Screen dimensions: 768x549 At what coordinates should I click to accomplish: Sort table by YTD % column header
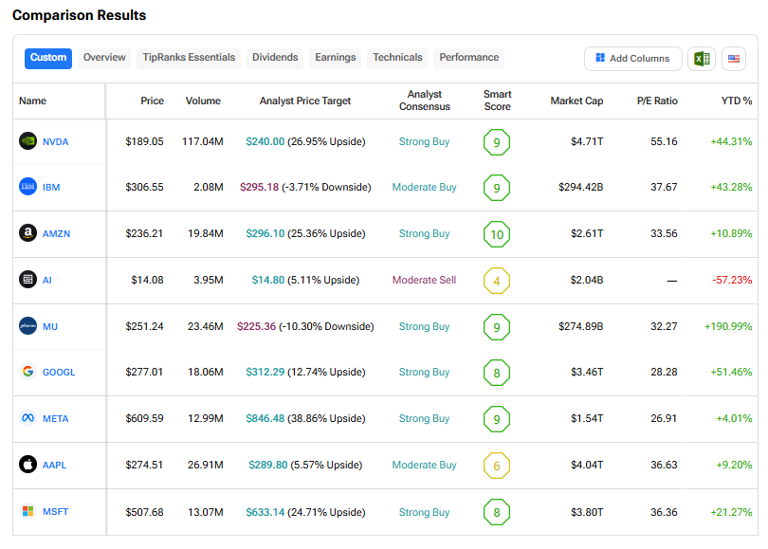click(x=736, y=101)
